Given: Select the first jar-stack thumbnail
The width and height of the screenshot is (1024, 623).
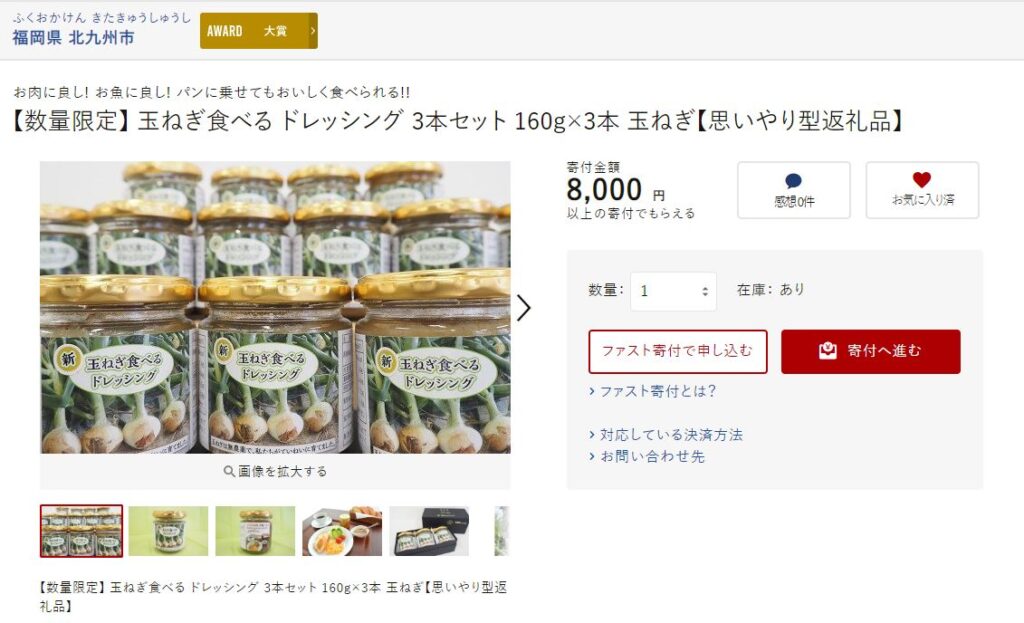Looking at the screenshot, I should (81, 531).
